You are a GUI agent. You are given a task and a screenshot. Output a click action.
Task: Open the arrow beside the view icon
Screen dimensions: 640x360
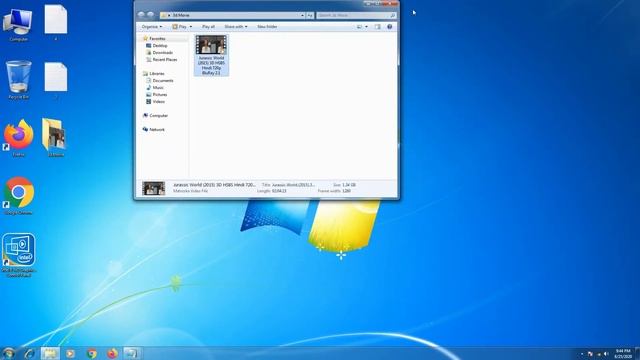pyautogui.click(x=366, y=27)
